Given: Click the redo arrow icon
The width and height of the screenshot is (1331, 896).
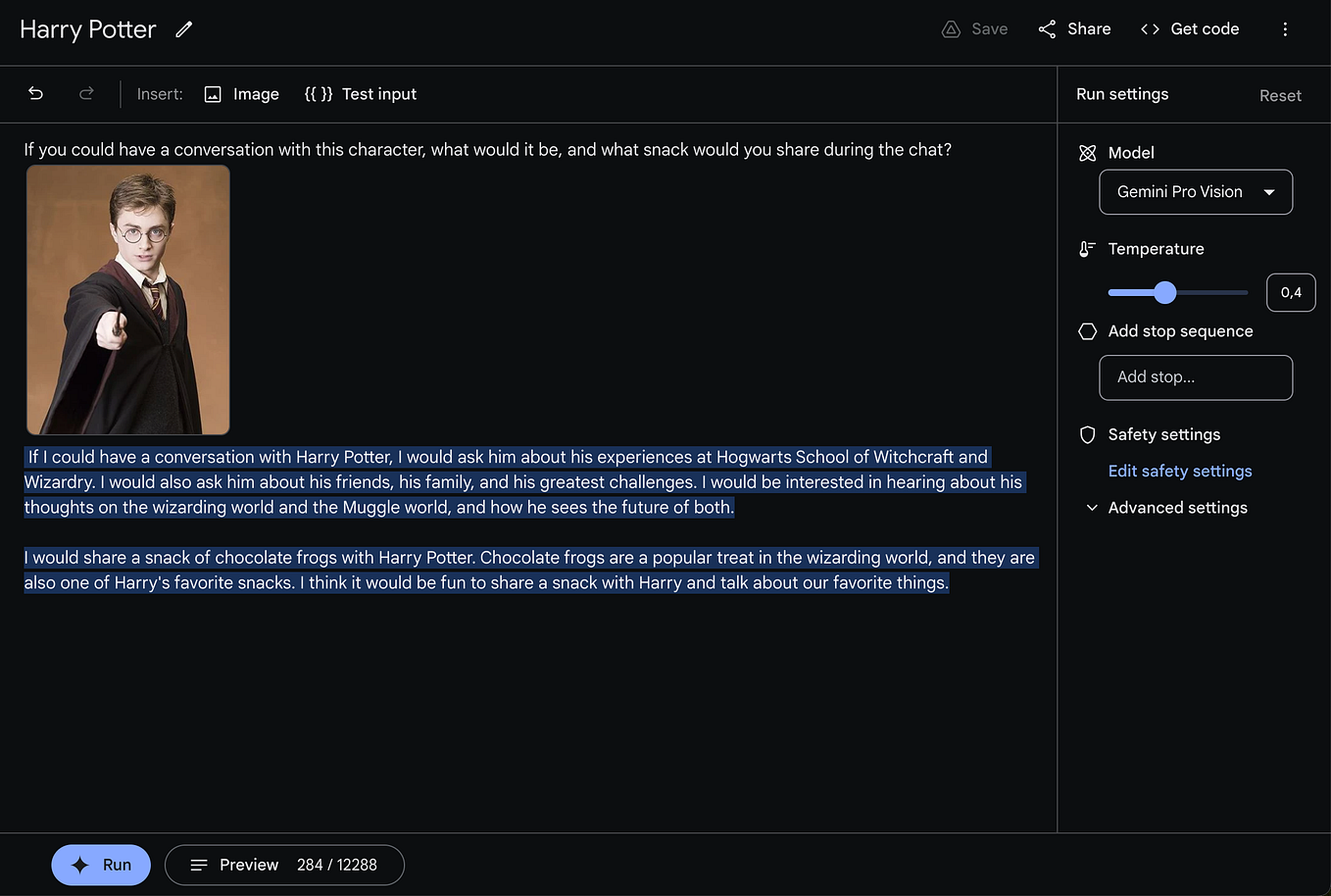Looking at the screenshot, I should point(86,93).
